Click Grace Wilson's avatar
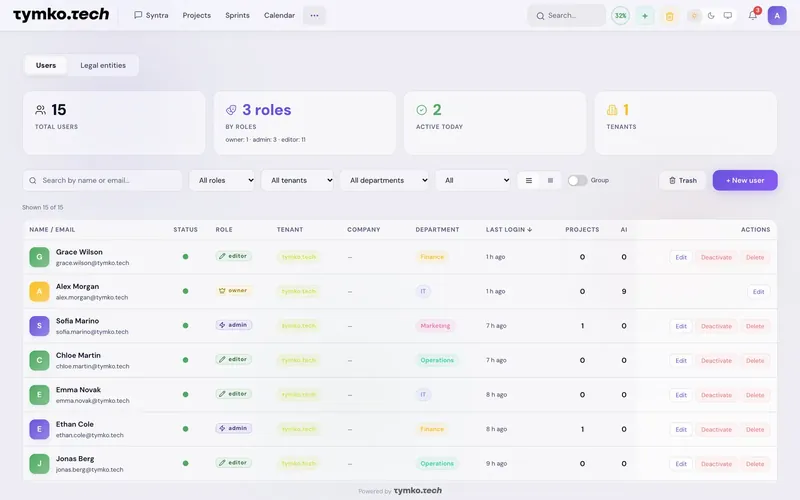The image size is (800, 500). pyautogui.click(x=39, y=257)
